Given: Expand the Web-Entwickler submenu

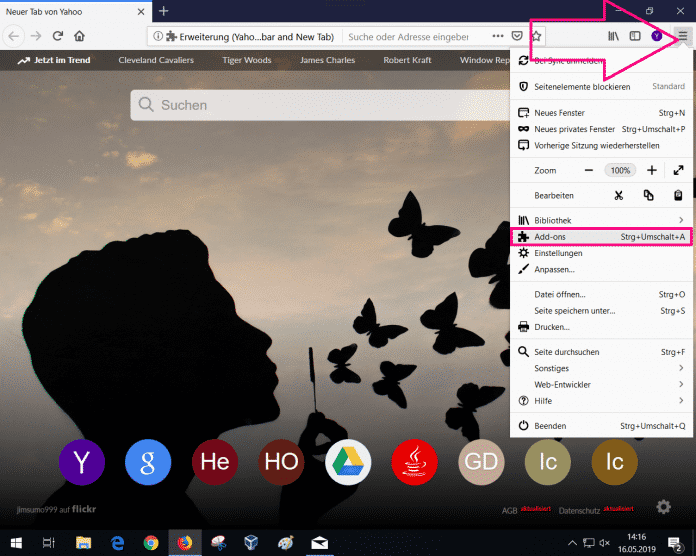Looking at the screenshot, I should pyautogui.click(x=680, y=384).
